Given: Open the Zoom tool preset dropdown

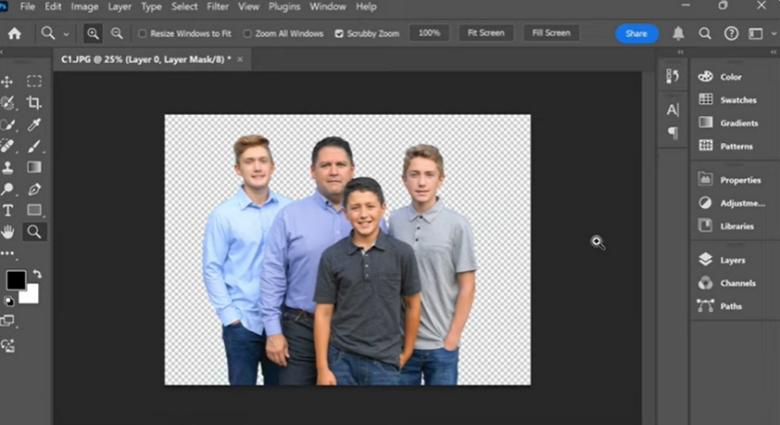Looking at the screenshot, I should [x=66, y=33].
